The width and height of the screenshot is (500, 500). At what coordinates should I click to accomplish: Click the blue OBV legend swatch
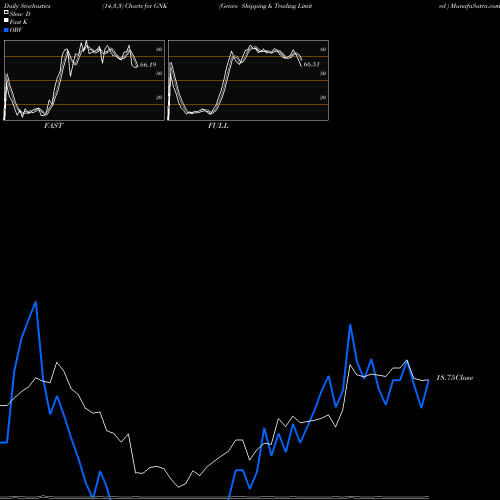point(6,30)
